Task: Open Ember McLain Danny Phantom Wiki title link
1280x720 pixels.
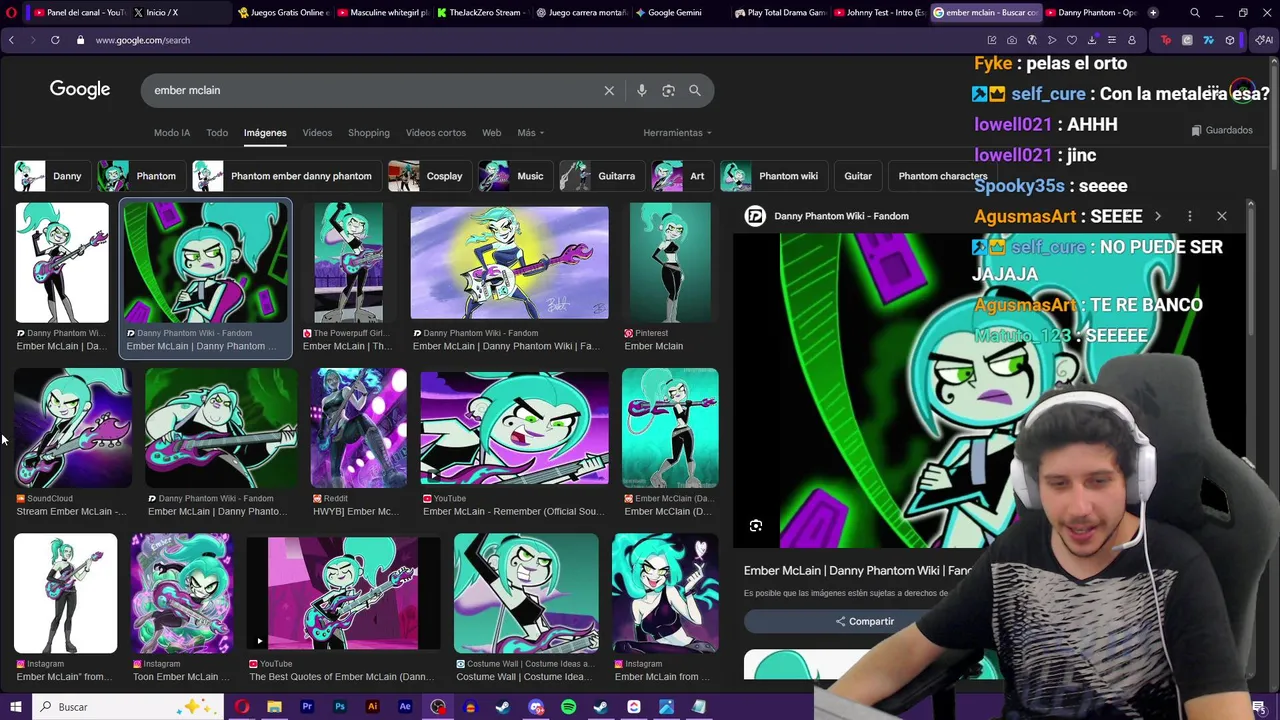Action: (858, 570)
